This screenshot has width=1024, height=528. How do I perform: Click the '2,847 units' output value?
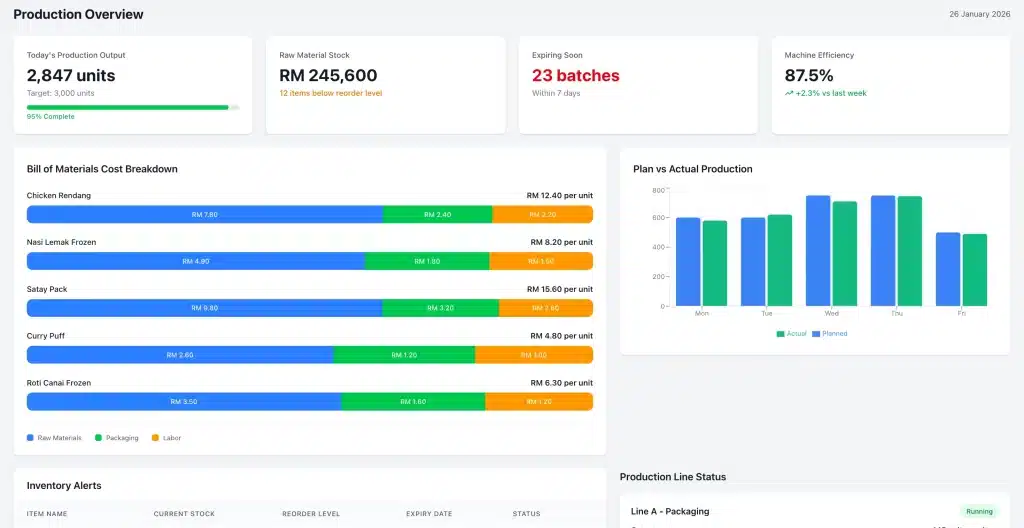coord(71,76)
